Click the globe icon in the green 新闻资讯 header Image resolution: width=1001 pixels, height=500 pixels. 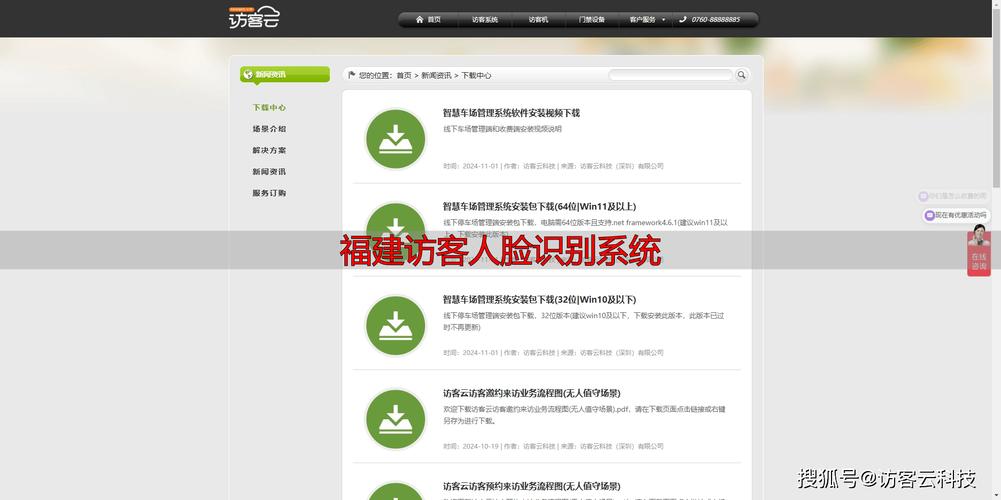click(248, 74)
